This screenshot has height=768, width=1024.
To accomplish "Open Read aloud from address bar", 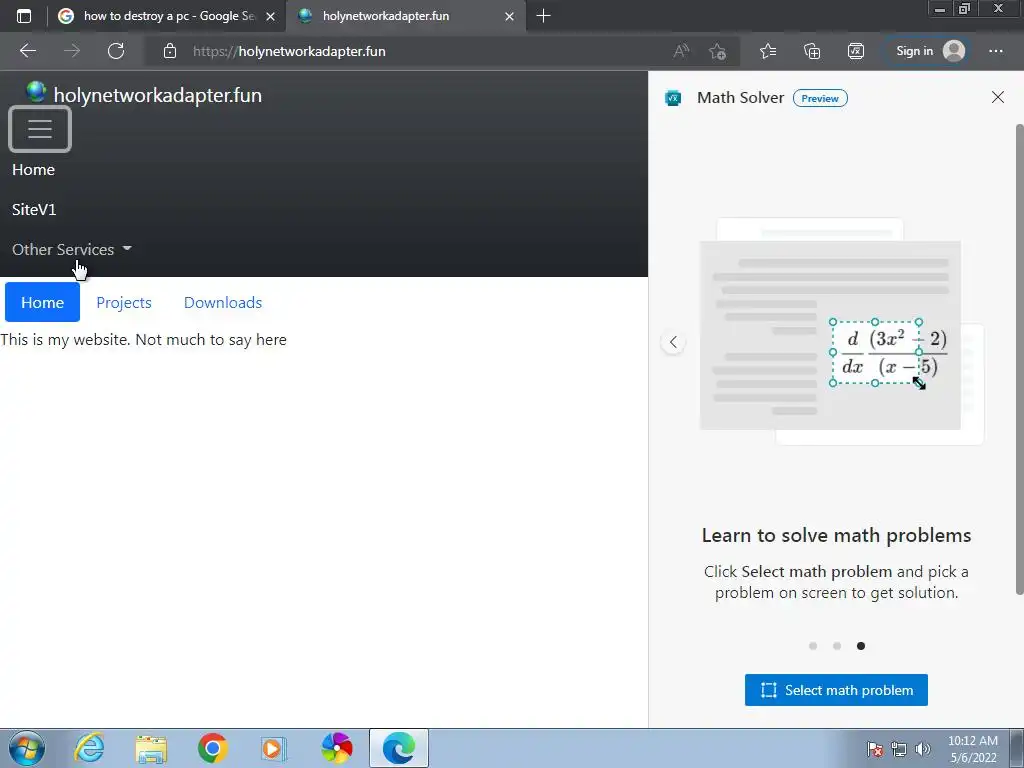I will [681, 51].
